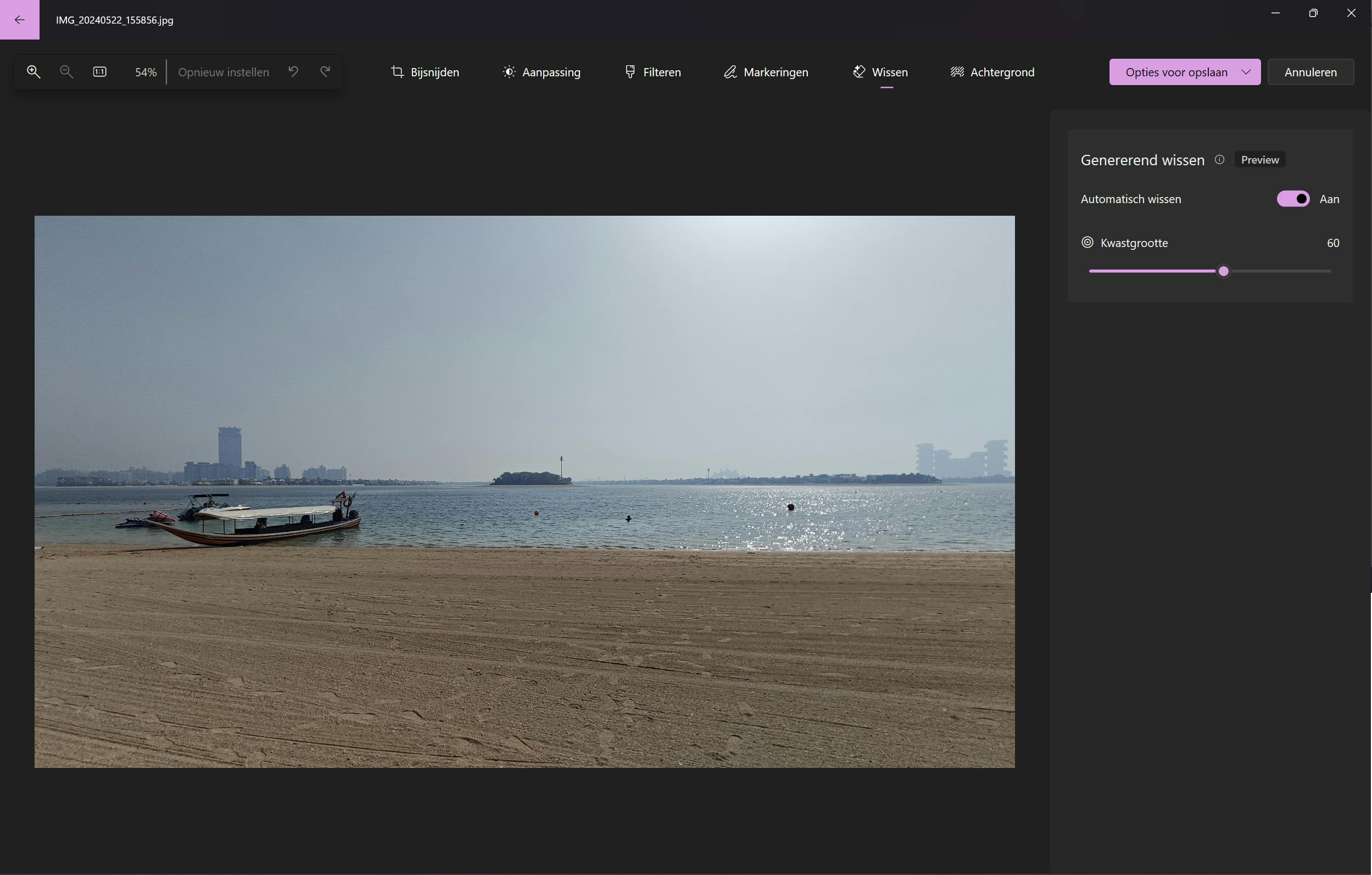Switch to the Aanpassing tab

(x=542, y=72)
